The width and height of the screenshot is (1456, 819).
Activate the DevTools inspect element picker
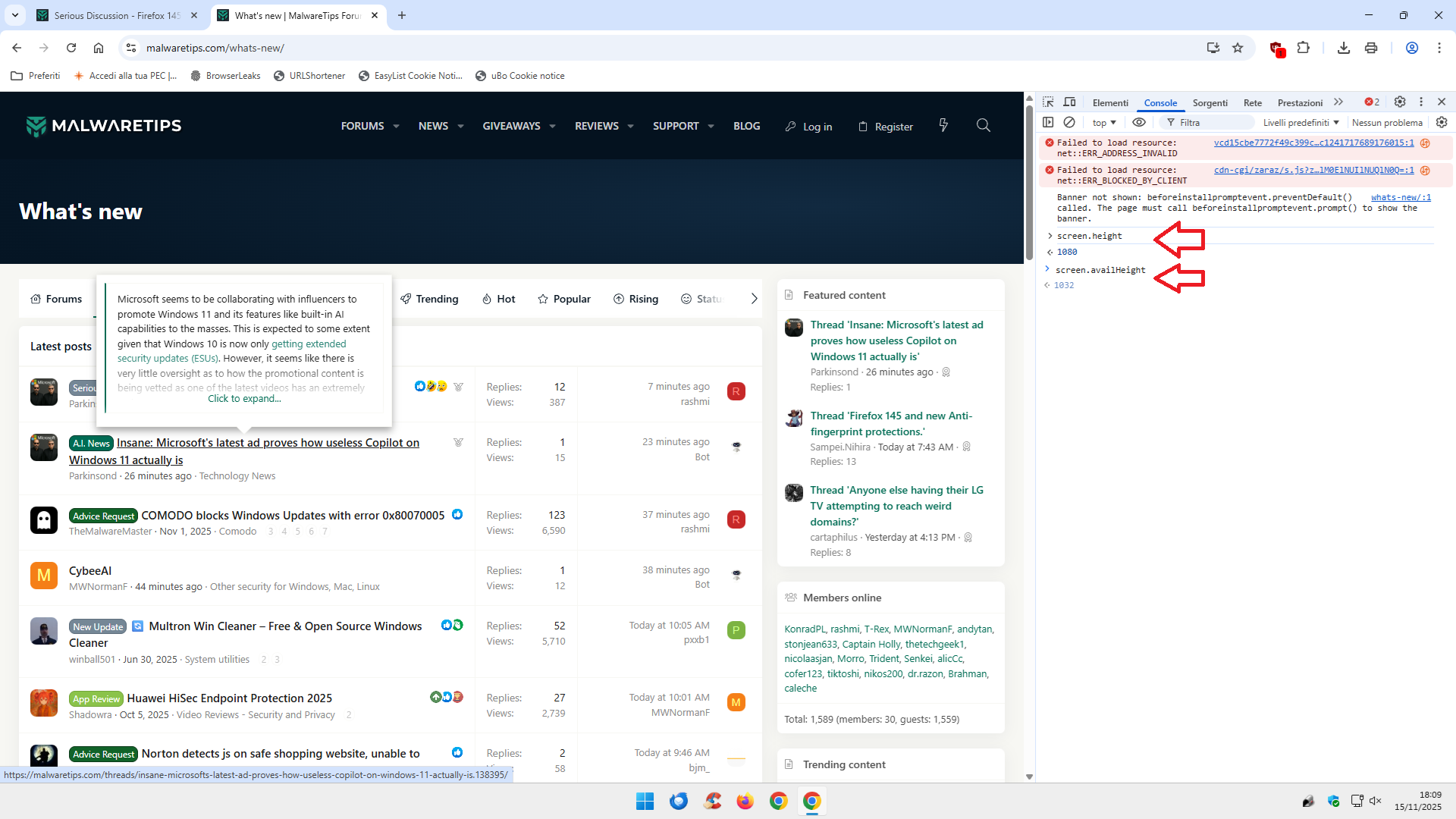coord(1048,102)
